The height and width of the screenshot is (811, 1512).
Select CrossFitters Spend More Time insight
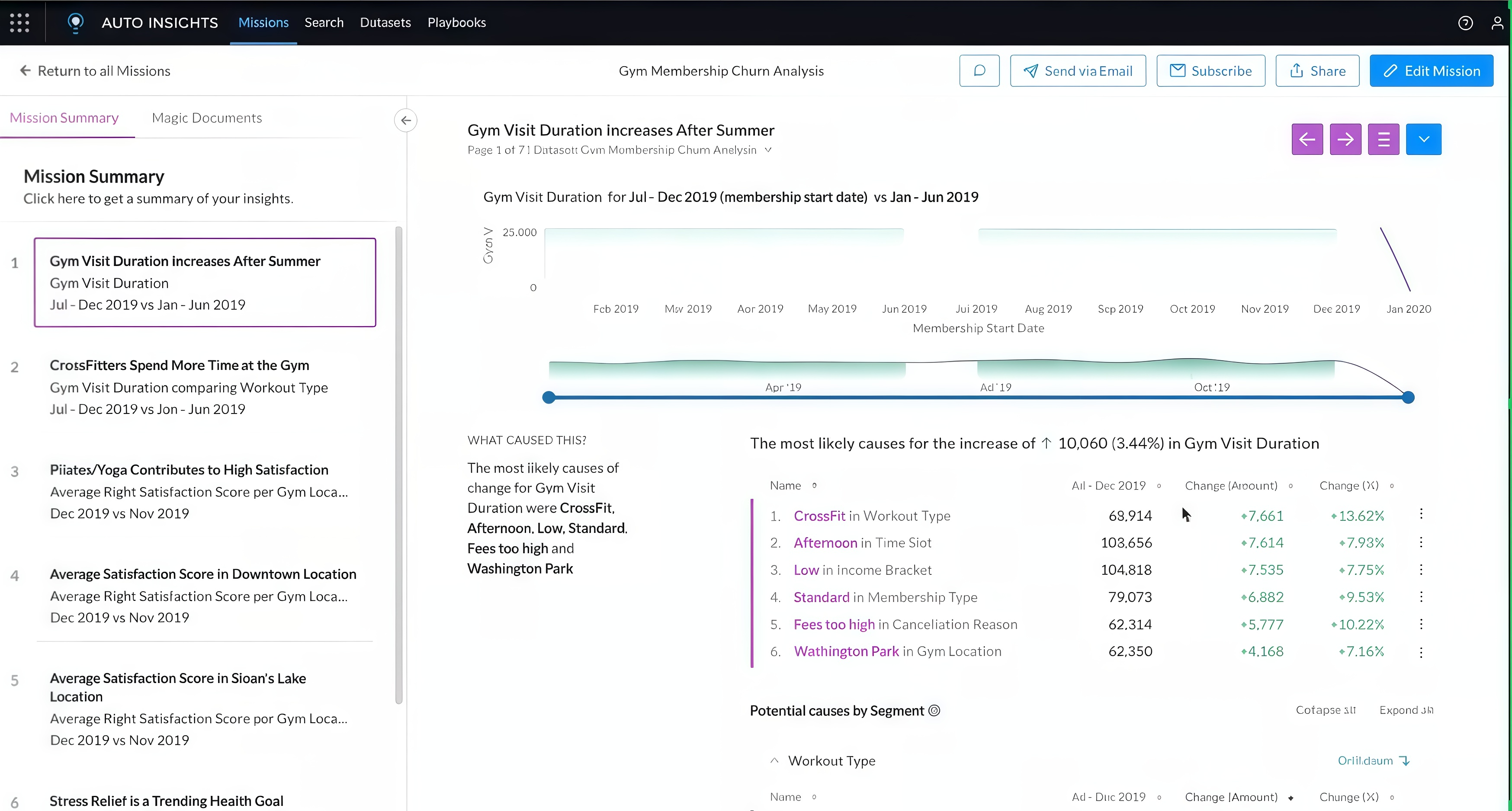[x=179, y=365]
